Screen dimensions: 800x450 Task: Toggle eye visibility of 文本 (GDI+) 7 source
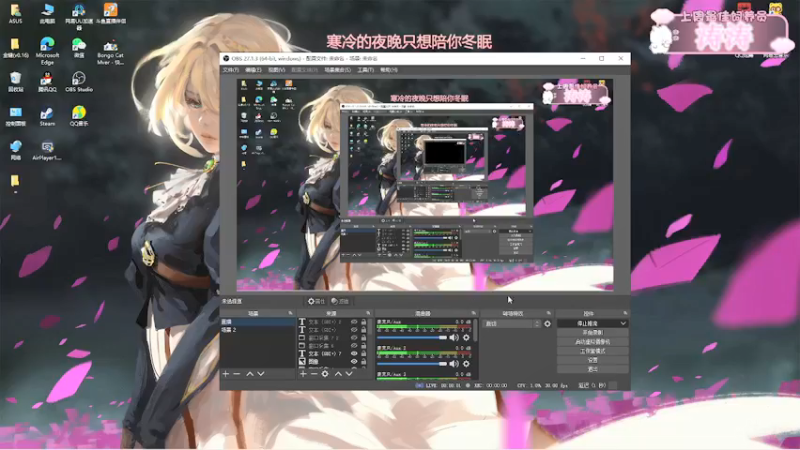pos(354,353)
